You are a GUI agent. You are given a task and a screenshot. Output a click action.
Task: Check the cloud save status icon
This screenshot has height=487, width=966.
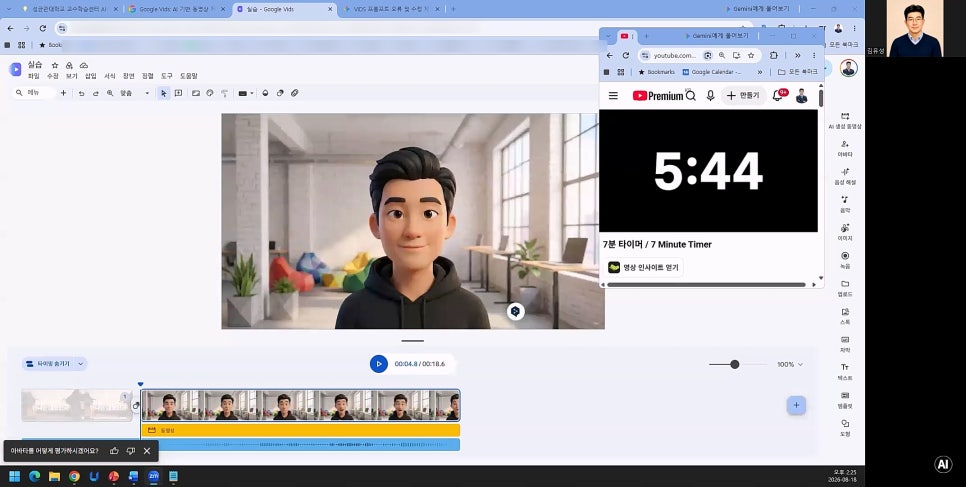(84, 65)
